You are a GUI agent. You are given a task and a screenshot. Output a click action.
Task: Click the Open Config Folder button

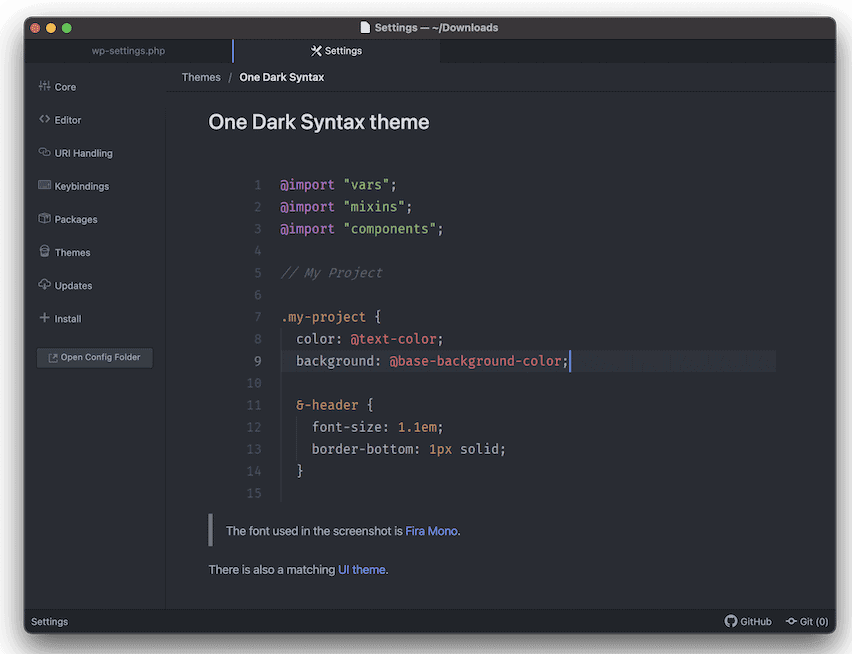click(x=95, y=357)
